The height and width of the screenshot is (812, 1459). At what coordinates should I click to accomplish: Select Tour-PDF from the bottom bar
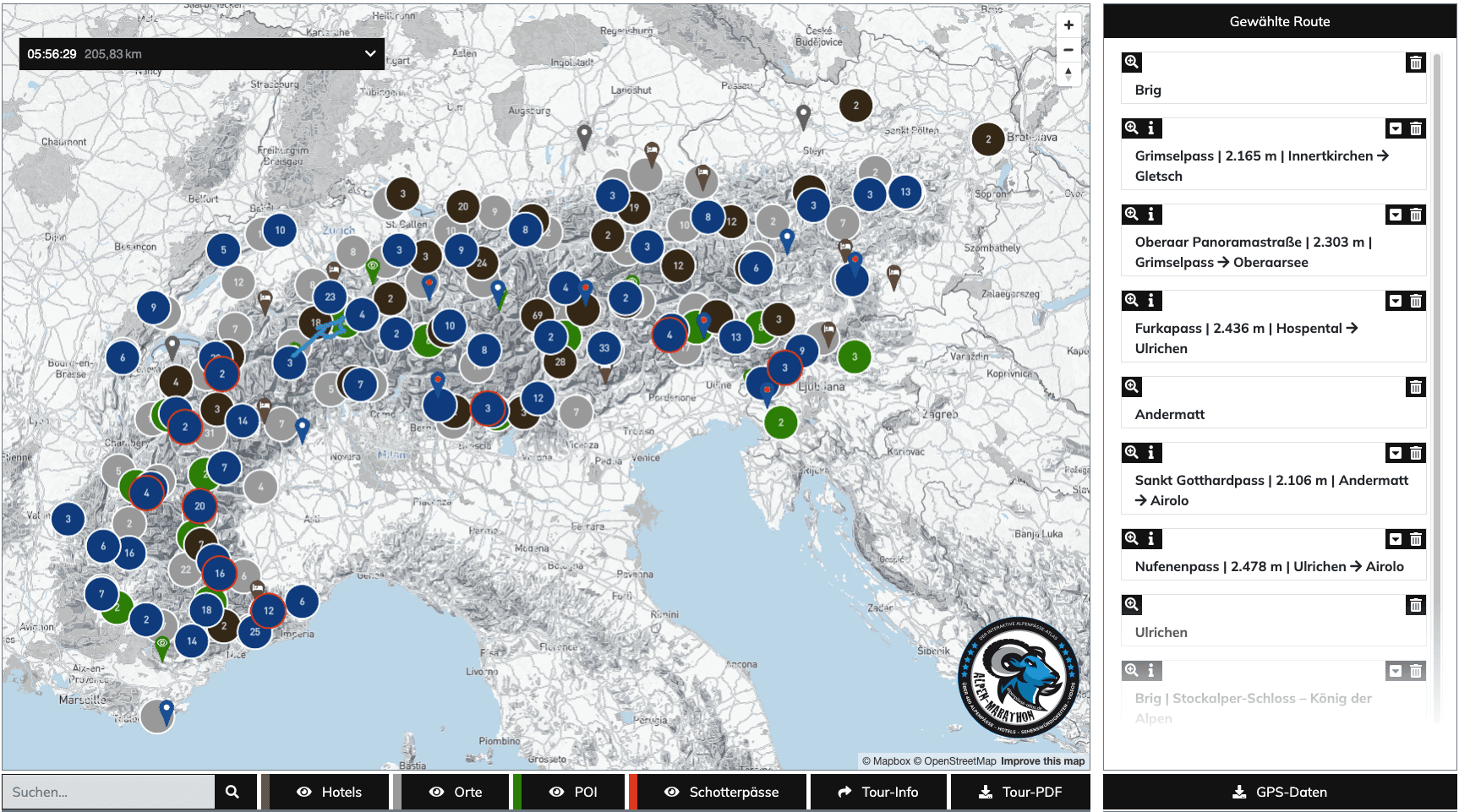(1020, 792)
